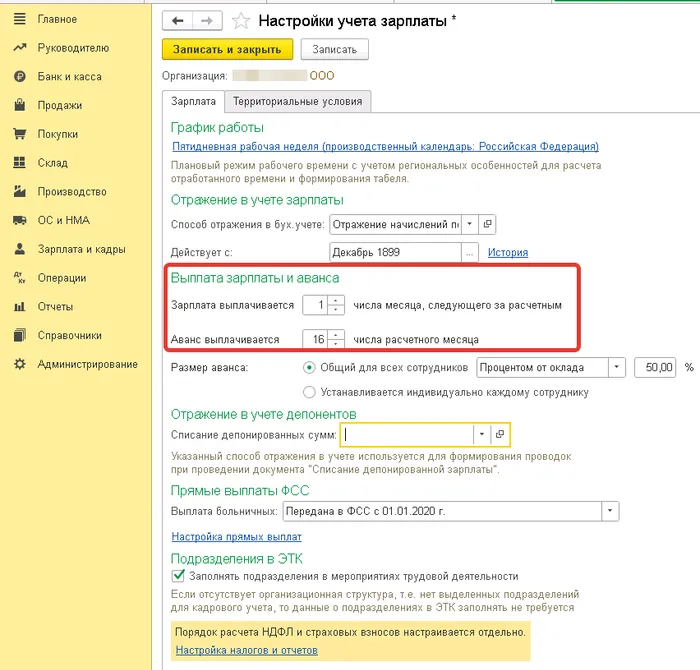Click the ellipsis picker for Действует с
The height and width of the screenshot is (670, 700).
coord(470,253)
